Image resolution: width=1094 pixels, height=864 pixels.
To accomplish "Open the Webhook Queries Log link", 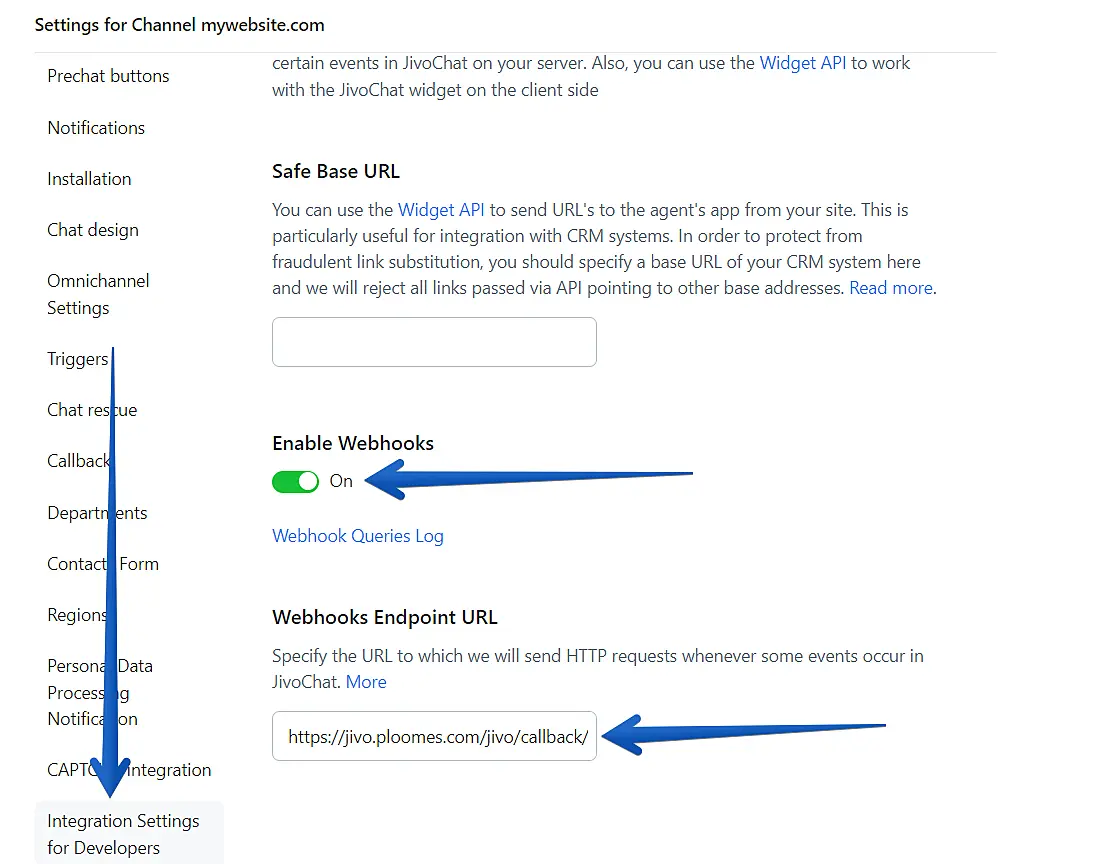I will [357, 536].
